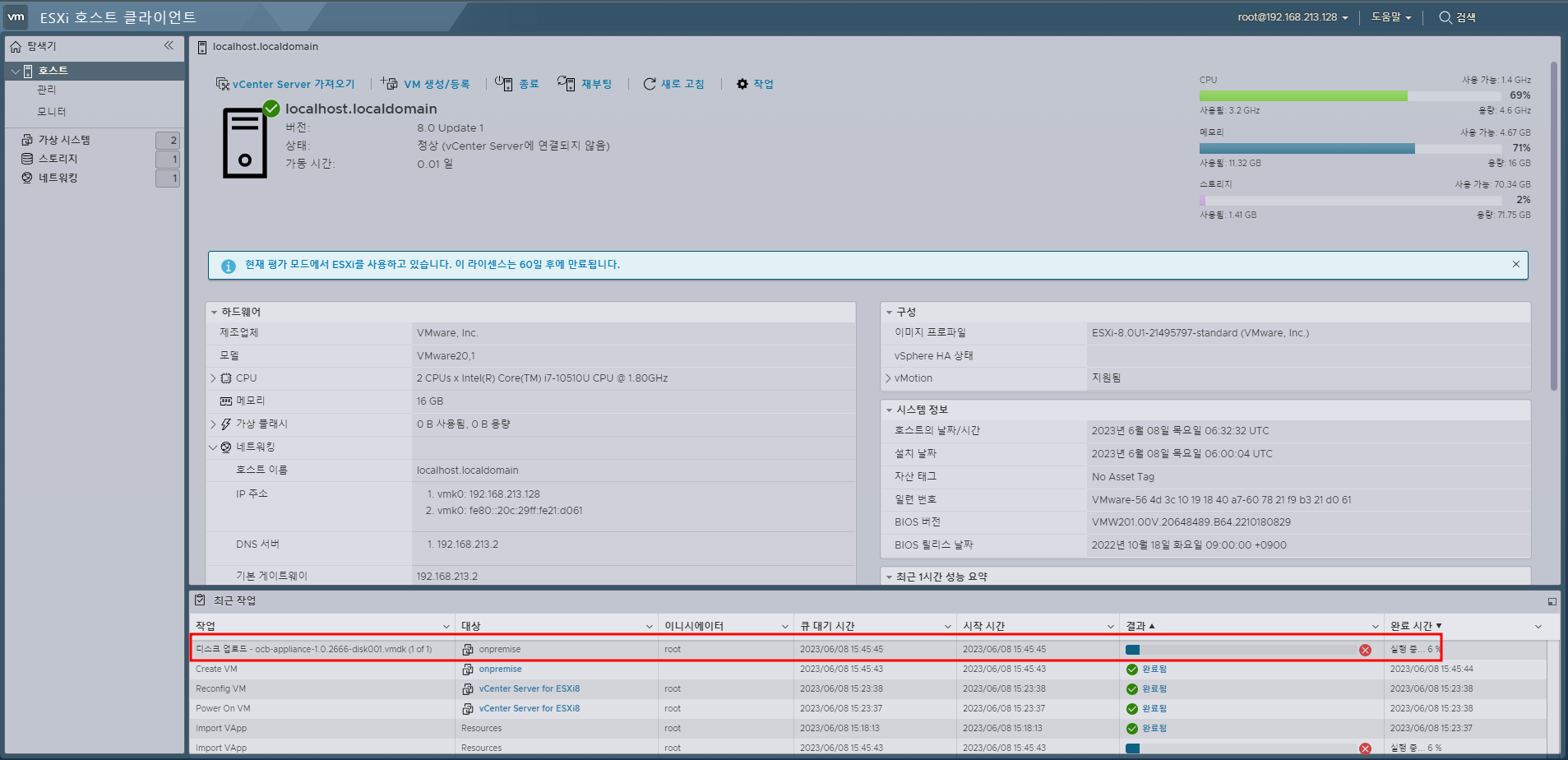Click the green host status check icon
The height and width of the screenshot is (760, 1568).
271,108
